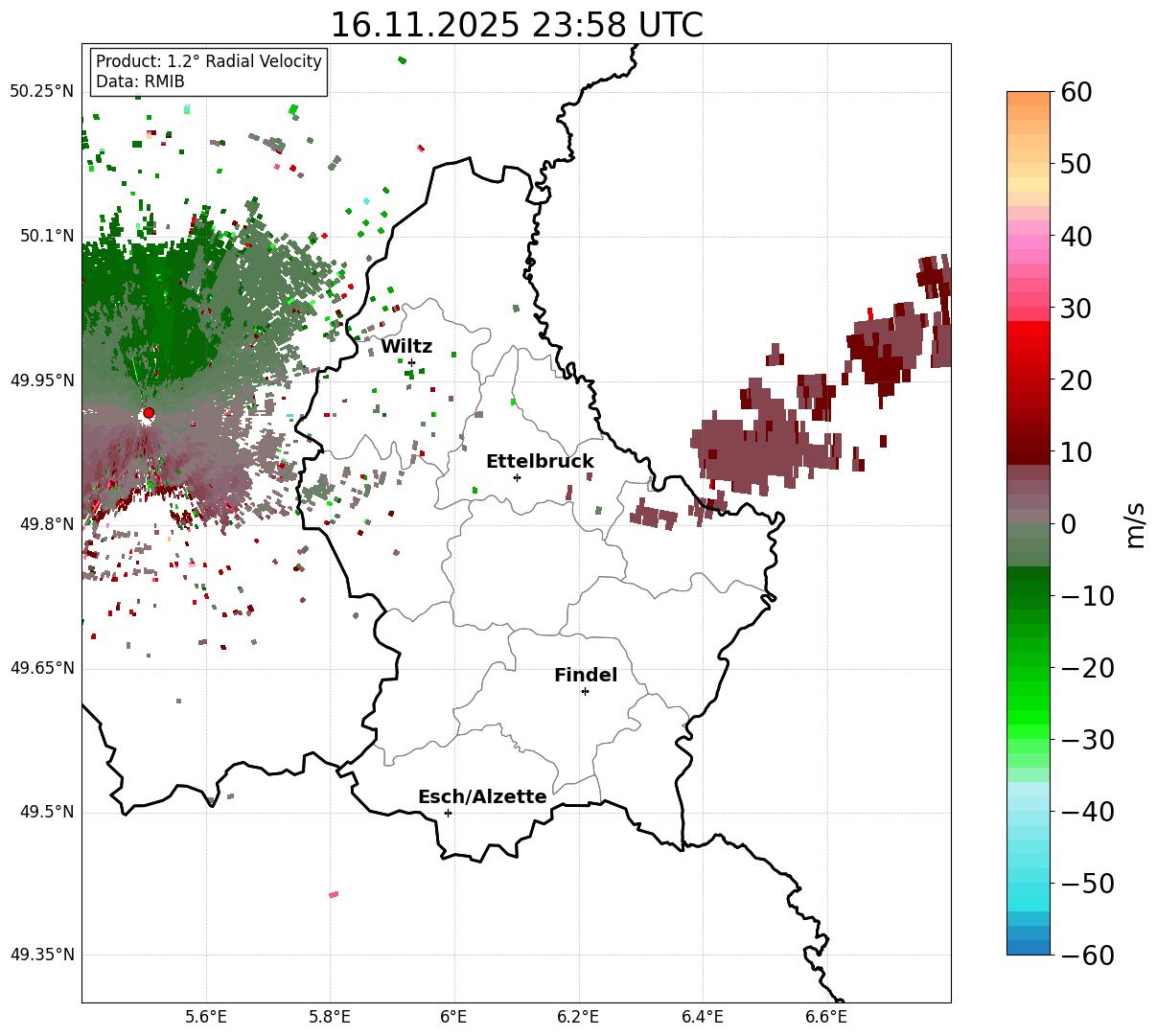Click the Esch/Alzette station cross marker
Viewport: 1157px width, 1036px height.
pyautogui.click(x=448, y=813)
